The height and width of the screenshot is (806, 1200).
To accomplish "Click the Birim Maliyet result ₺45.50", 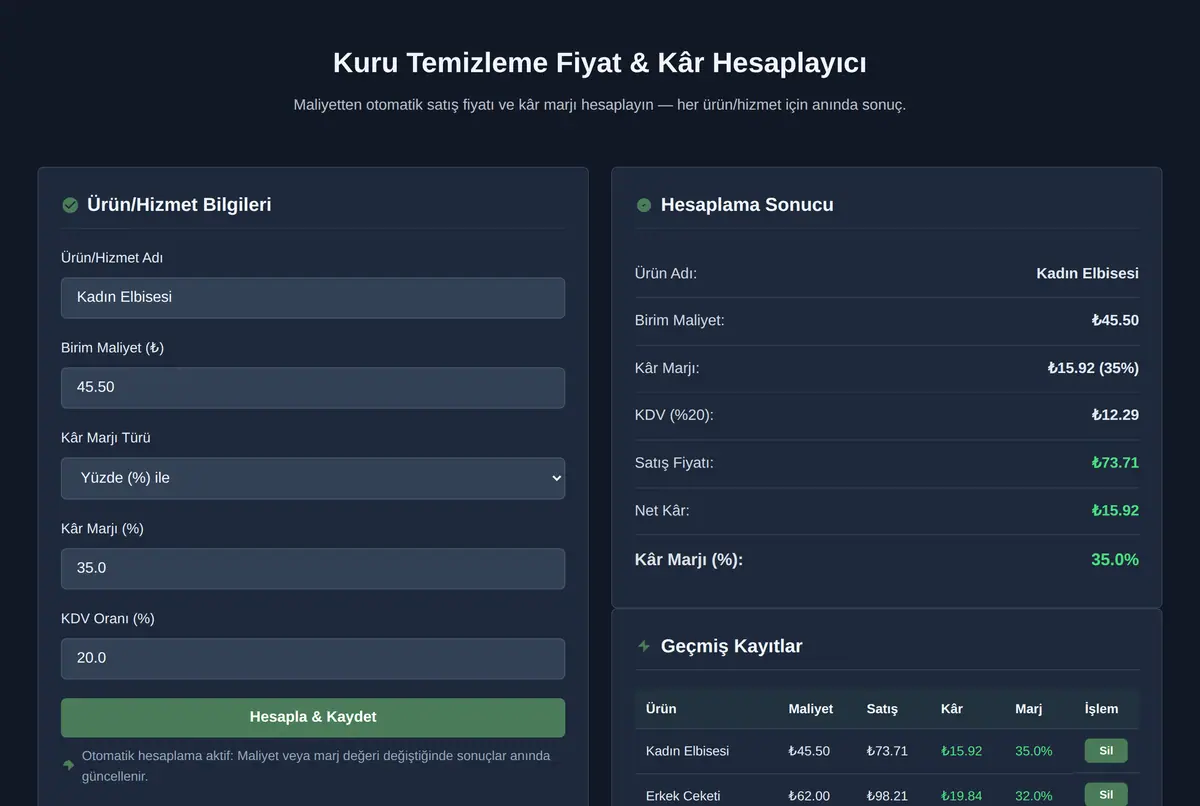I will 1115,321.
